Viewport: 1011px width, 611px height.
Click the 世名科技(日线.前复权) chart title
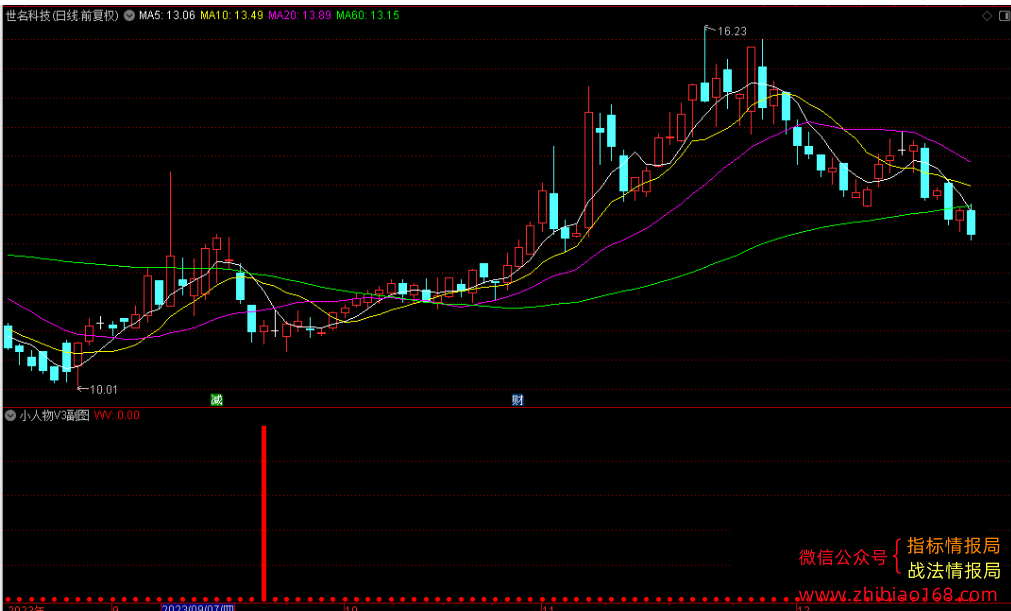tap(63, 15)
